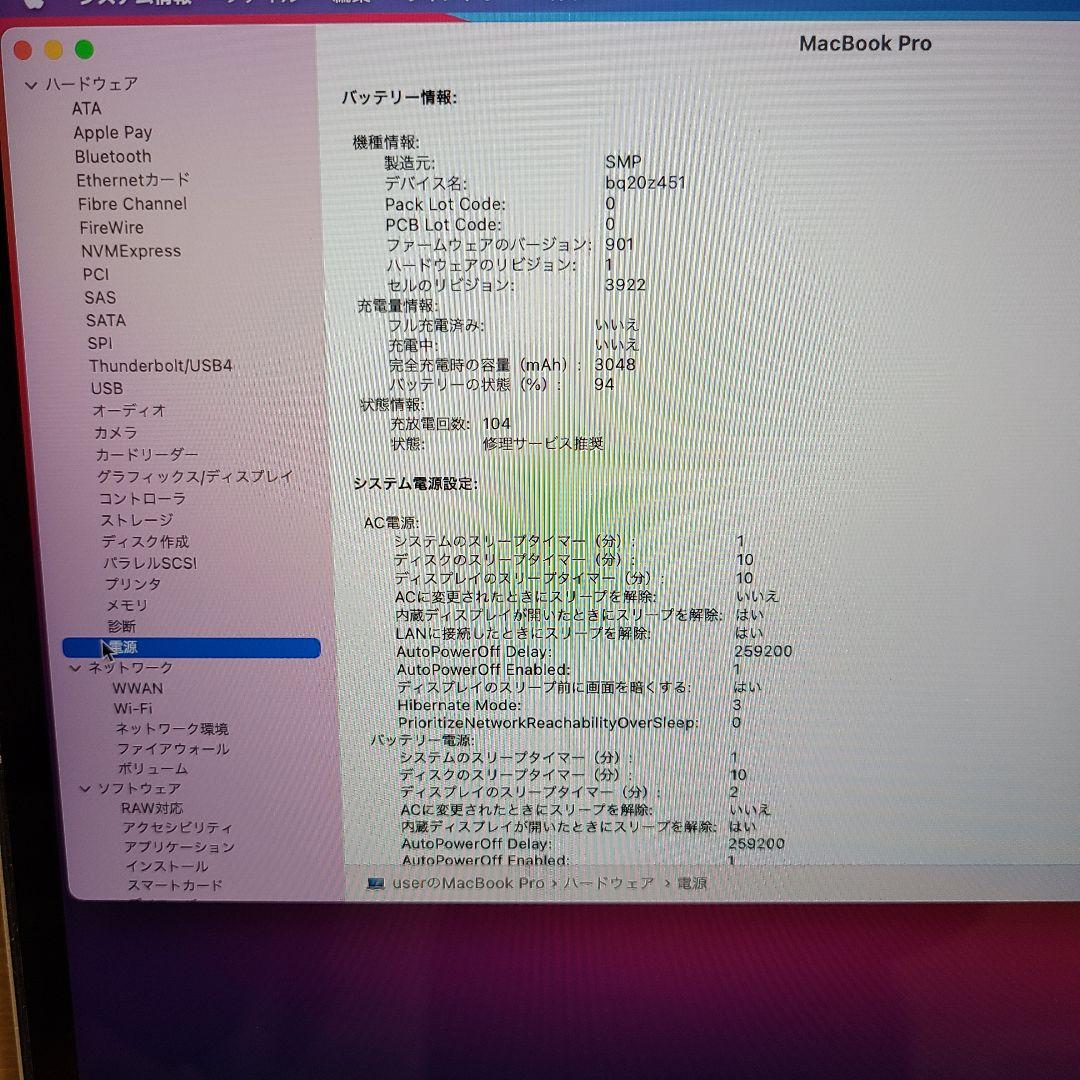Select Wi-Fi in the sidebar
Screen dimensions: 1080x1080
pyautogui.click(x=133, y=708)
